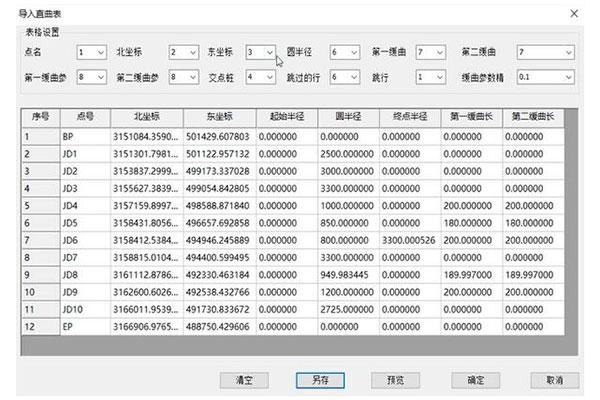
Task: Cancel the dialog with 取消
Action: 555,380
